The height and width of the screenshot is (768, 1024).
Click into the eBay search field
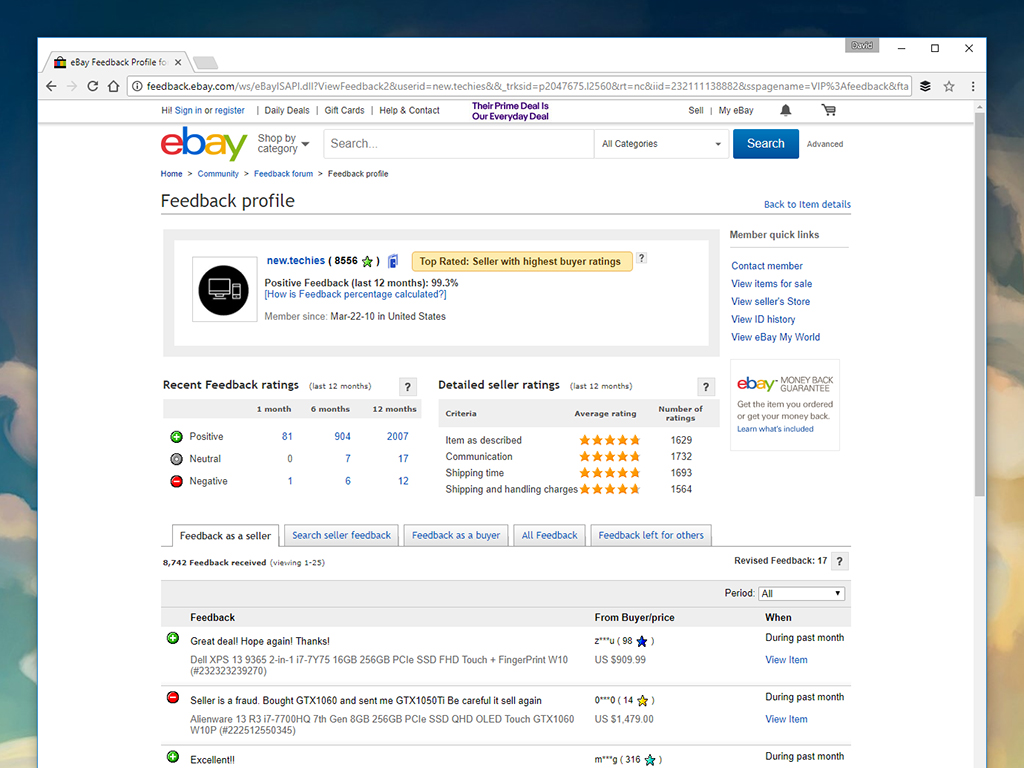[x=458, y=144]
